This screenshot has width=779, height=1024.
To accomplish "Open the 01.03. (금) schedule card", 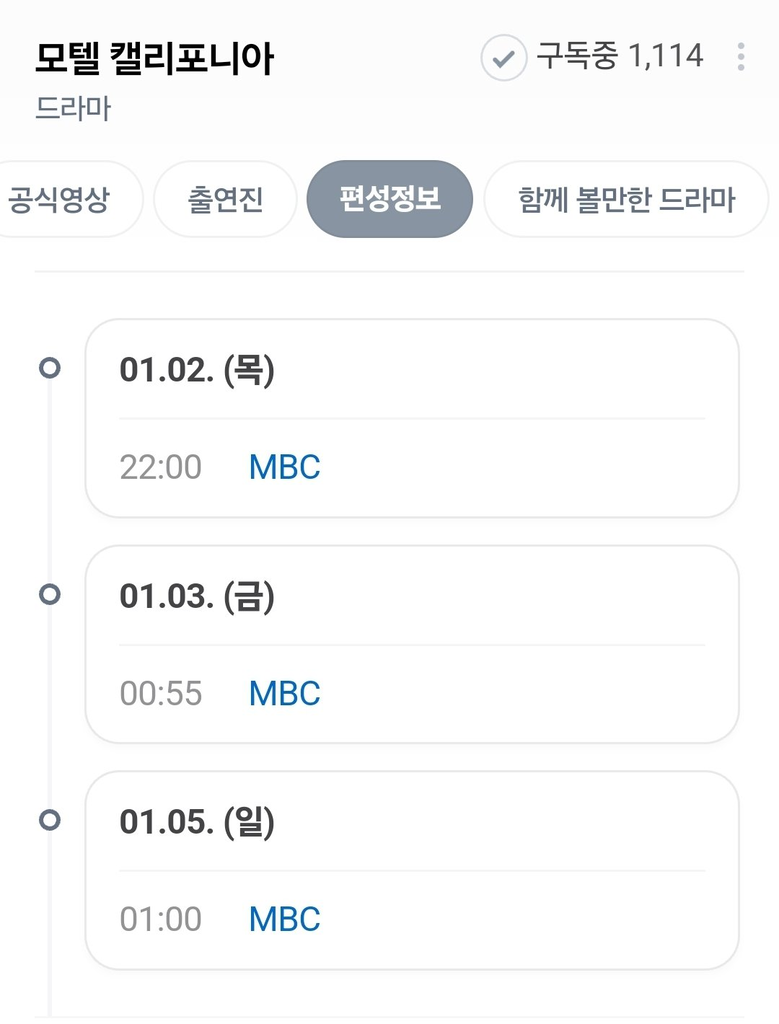I will pos(412,645).
